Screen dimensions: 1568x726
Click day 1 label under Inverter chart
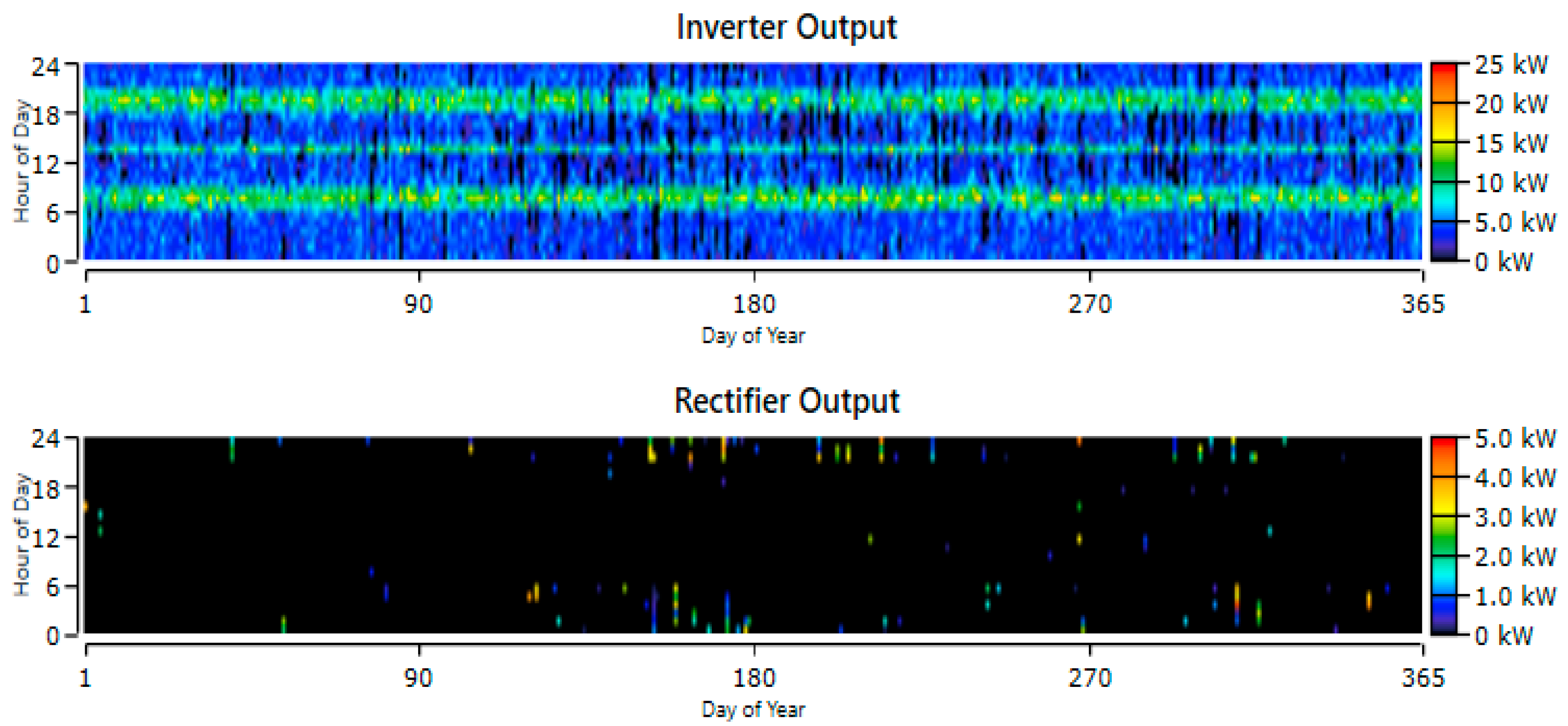pyautogui.click(x=85, y=303)
